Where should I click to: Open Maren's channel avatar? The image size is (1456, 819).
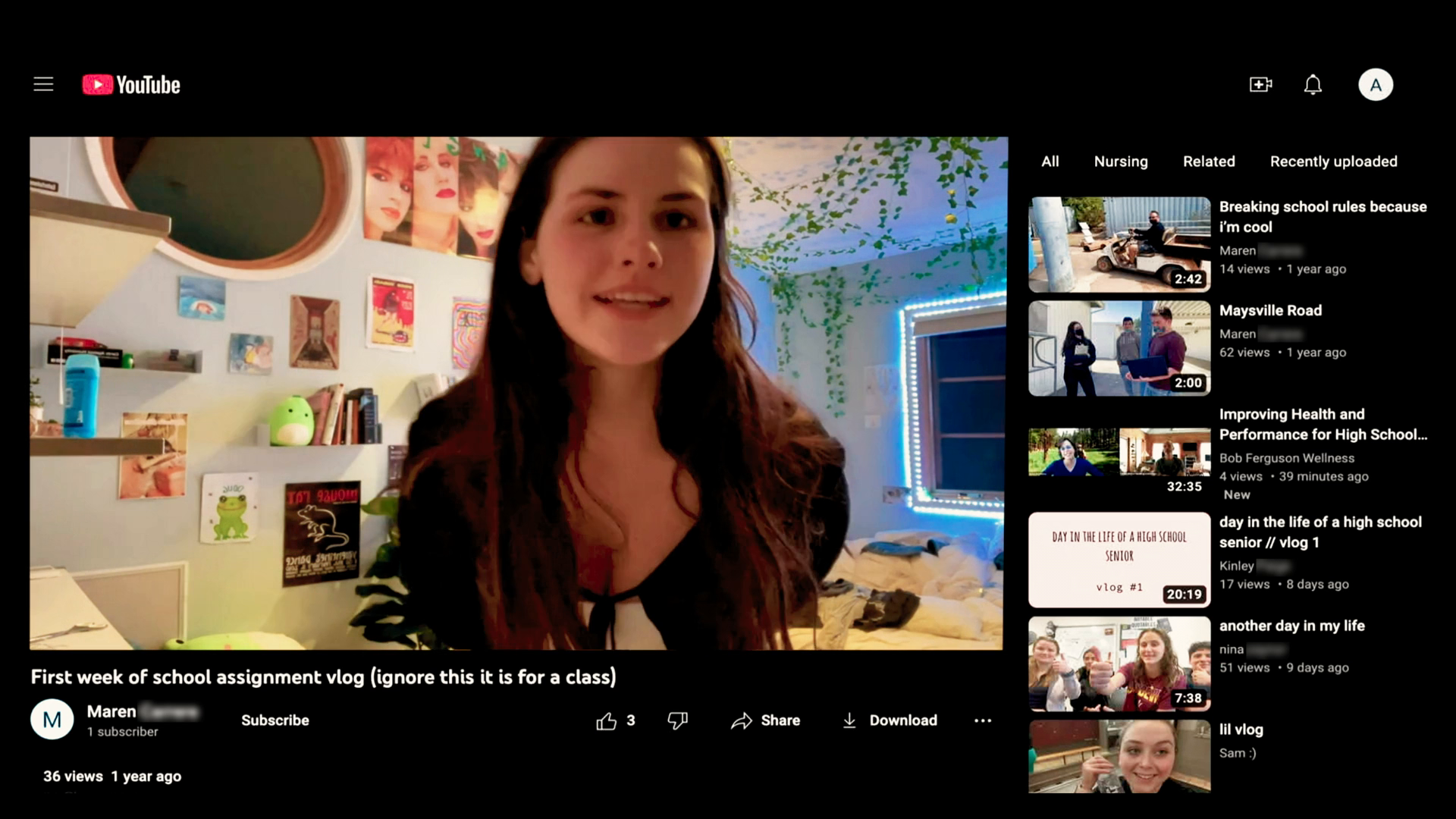pyautogui.click(x=52, y=720)
